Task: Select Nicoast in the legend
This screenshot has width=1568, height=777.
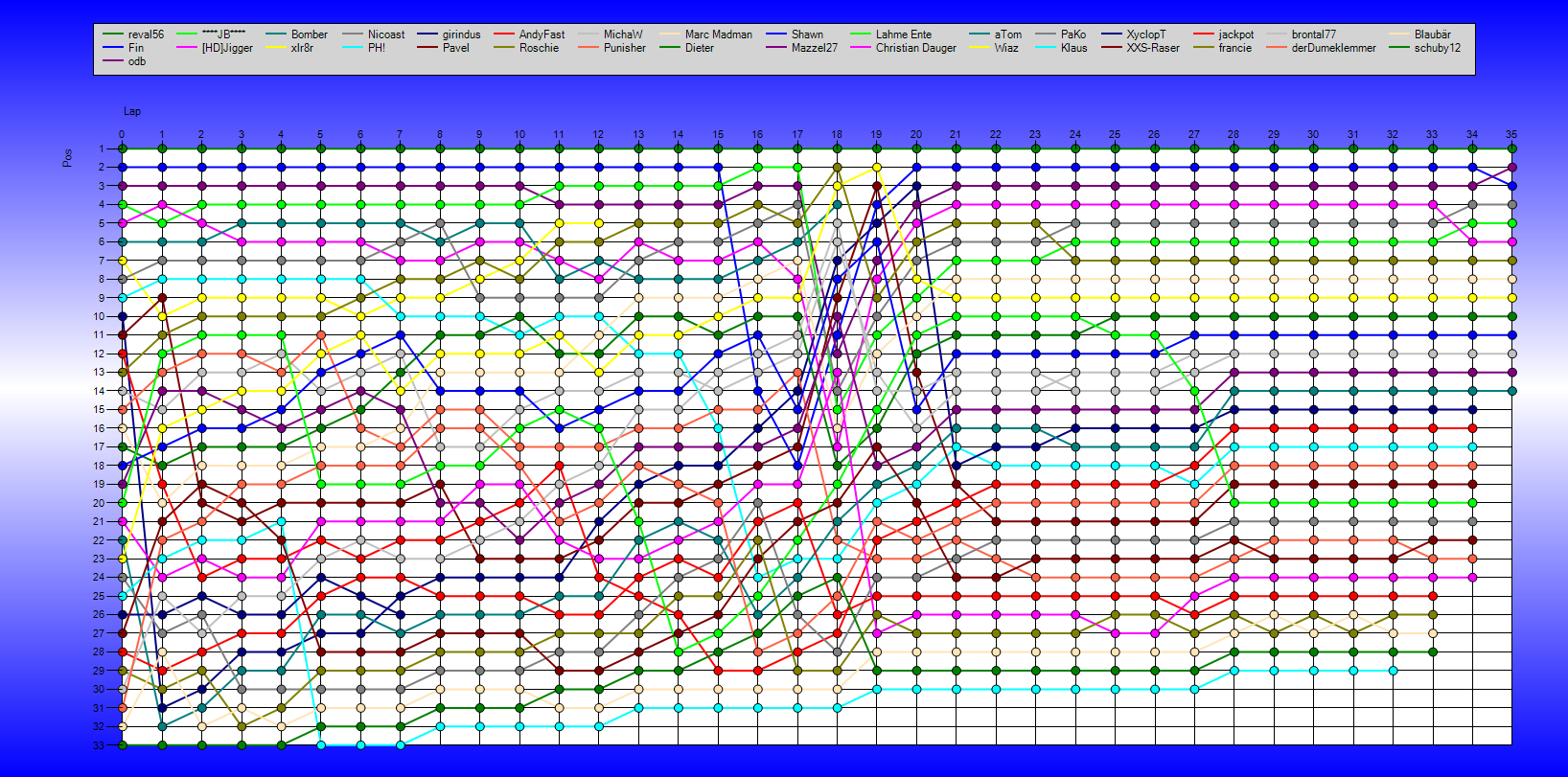Action: [x=374, y=34]
